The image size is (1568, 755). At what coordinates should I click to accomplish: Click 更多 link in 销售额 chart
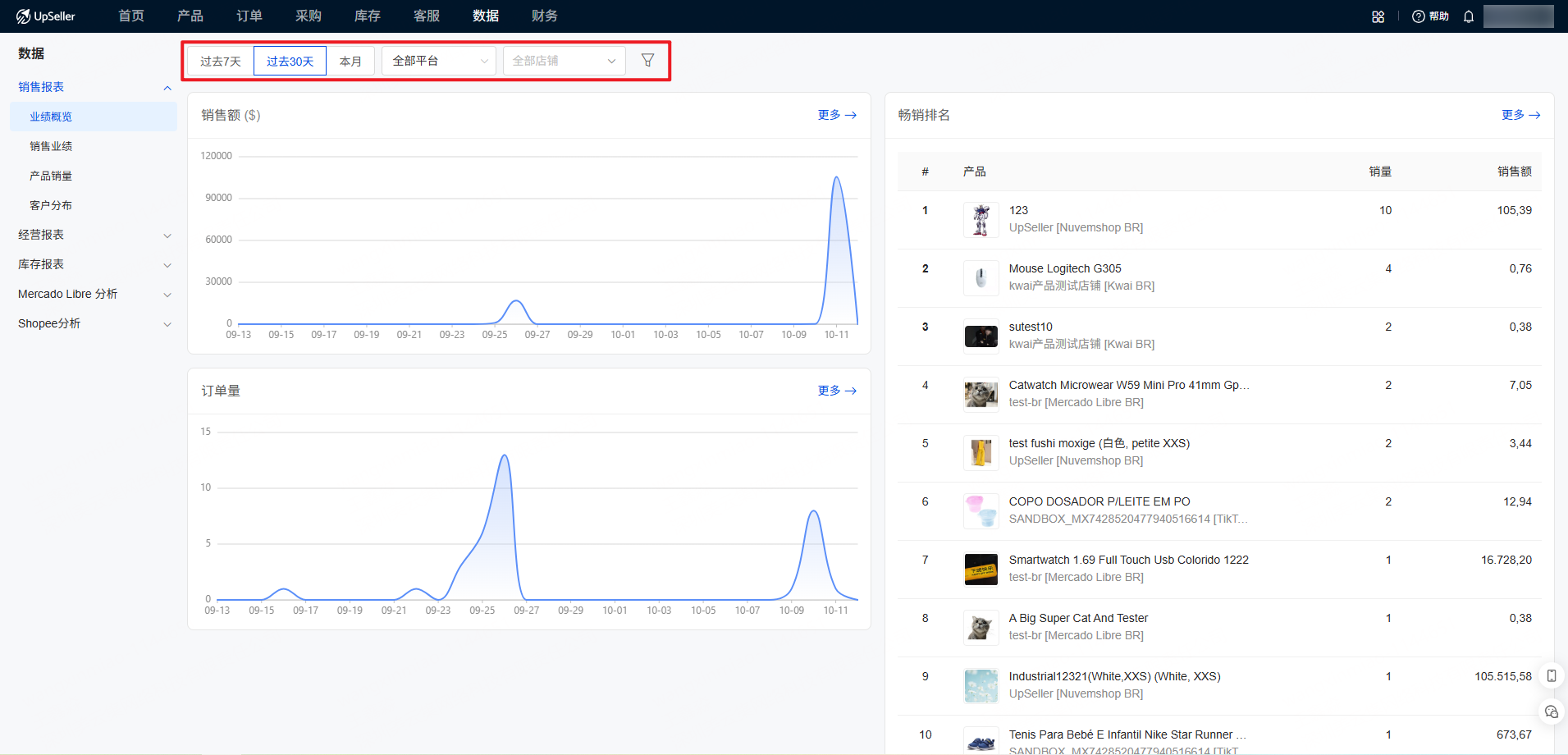tap(836, 115)
